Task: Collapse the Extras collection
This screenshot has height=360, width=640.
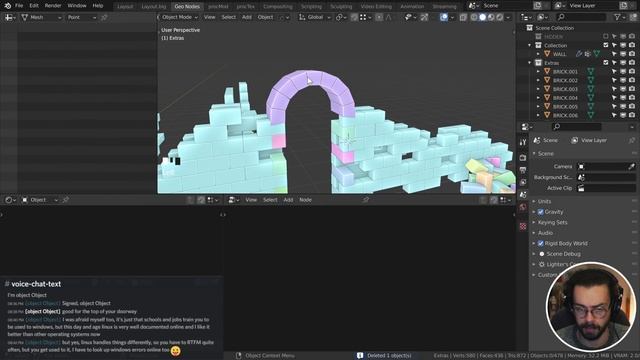Action: [x=530, y=63]
